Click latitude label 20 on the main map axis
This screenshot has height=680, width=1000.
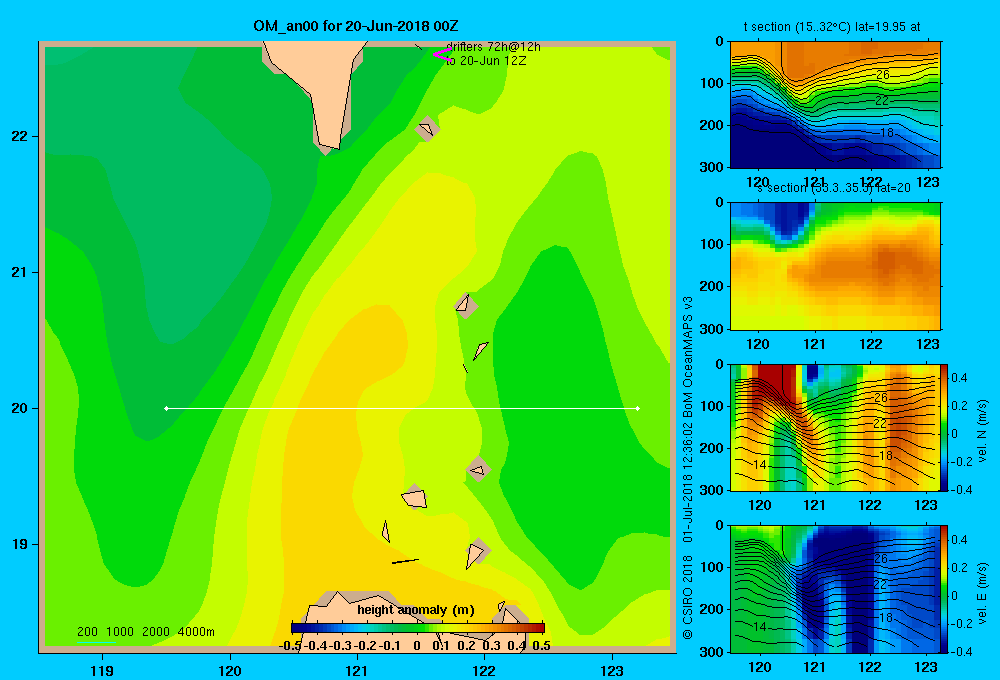click(x=19, y=408)
